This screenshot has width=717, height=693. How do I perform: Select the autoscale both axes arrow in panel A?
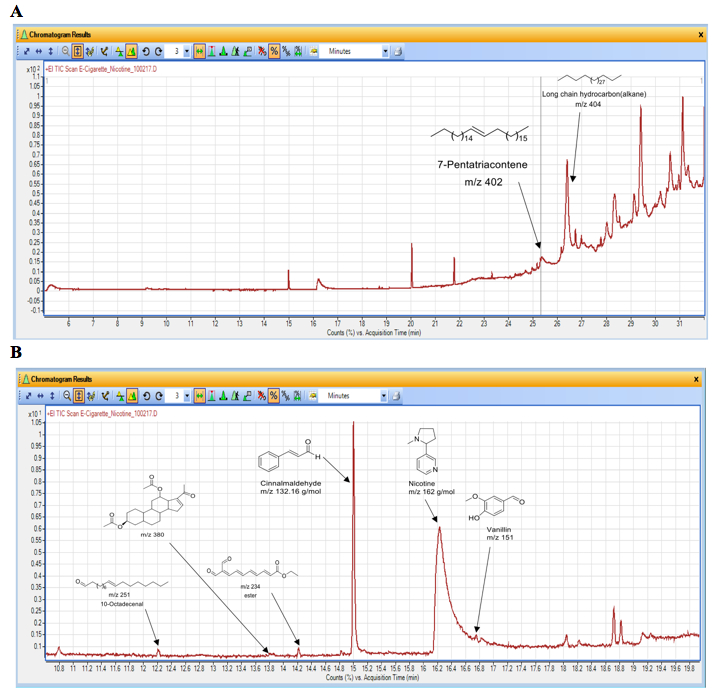pyautogui.click(x=27, y=52)
